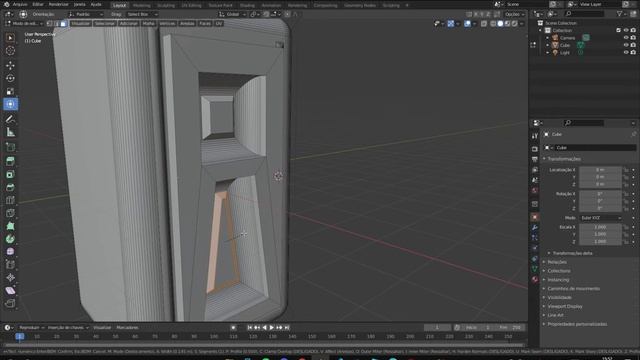Select the Shear tool
Screen dimensions: 640x360
point(10,291)
